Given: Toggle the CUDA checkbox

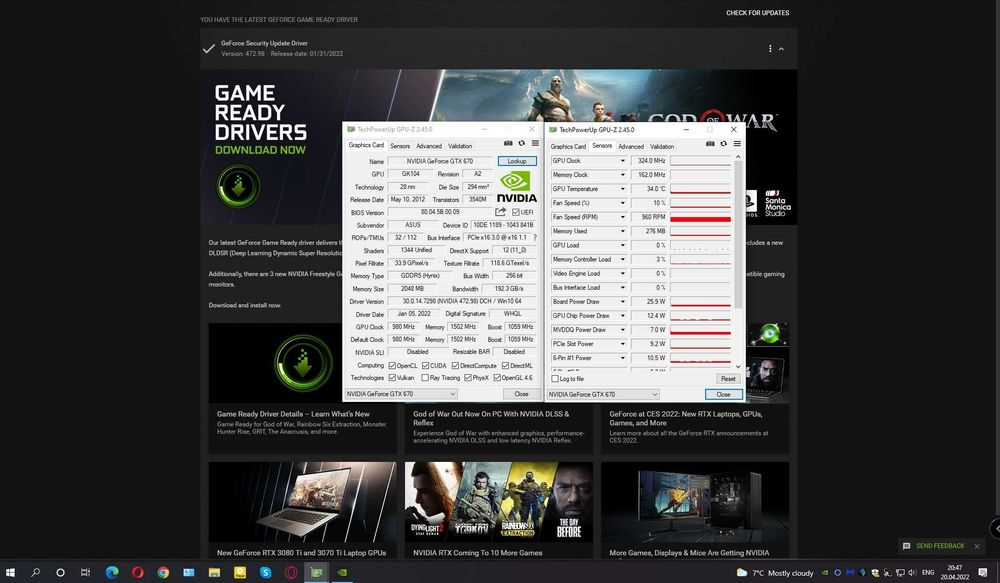Looking at the screenshot, I should pos(425,365).
